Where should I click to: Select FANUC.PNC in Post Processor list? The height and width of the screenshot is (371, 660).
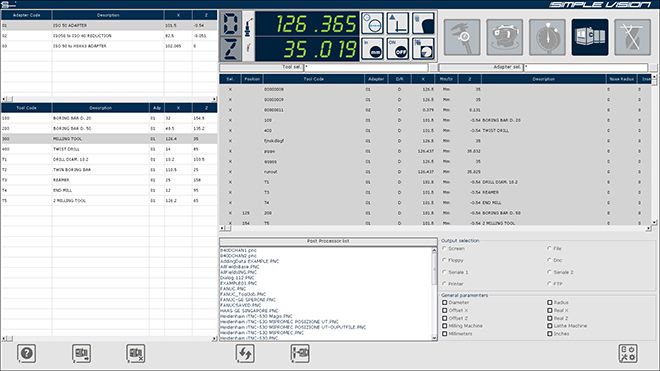pos(233,289)
